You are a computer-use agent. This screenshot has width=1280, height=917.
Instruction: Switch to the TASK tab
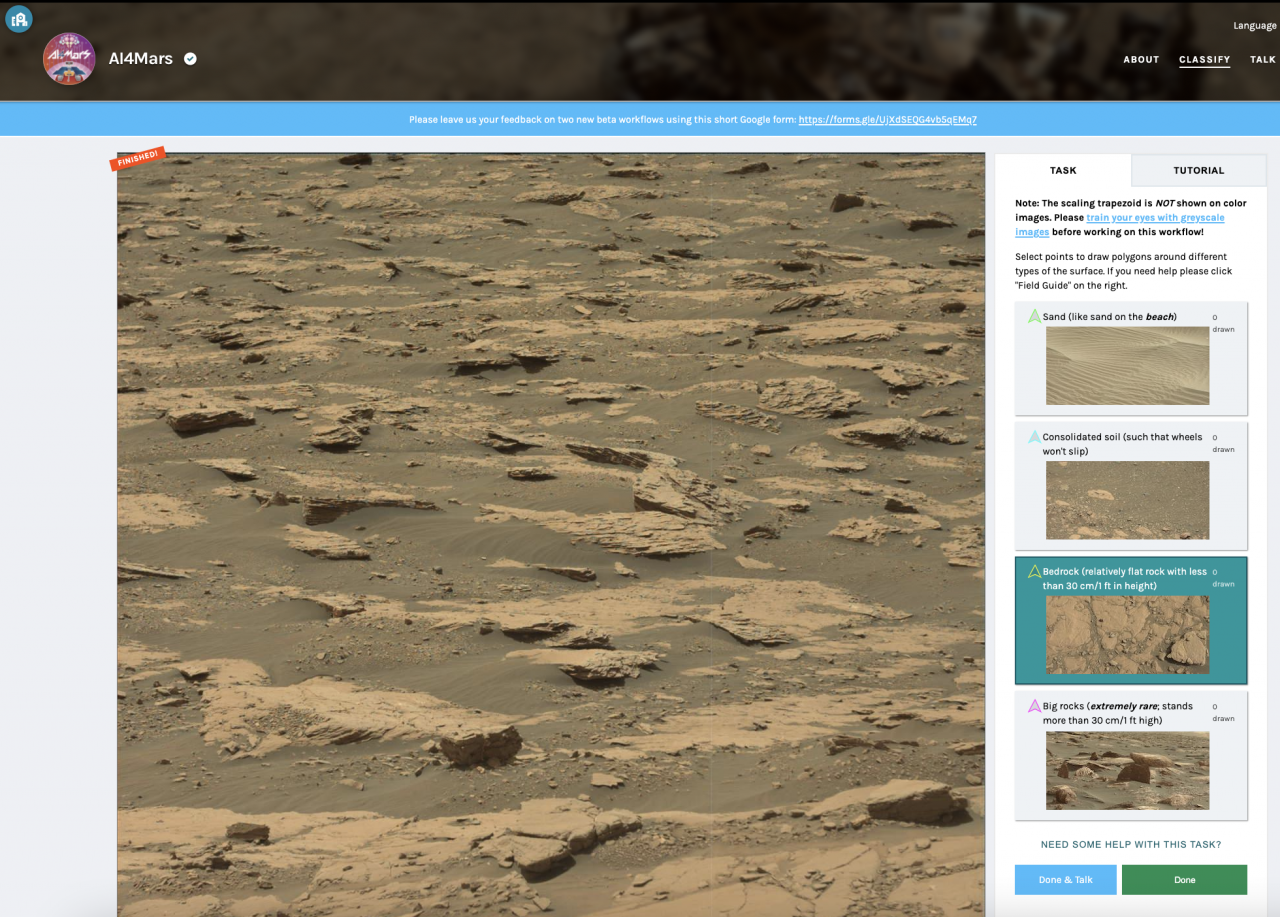click(x=1063, y=170)
